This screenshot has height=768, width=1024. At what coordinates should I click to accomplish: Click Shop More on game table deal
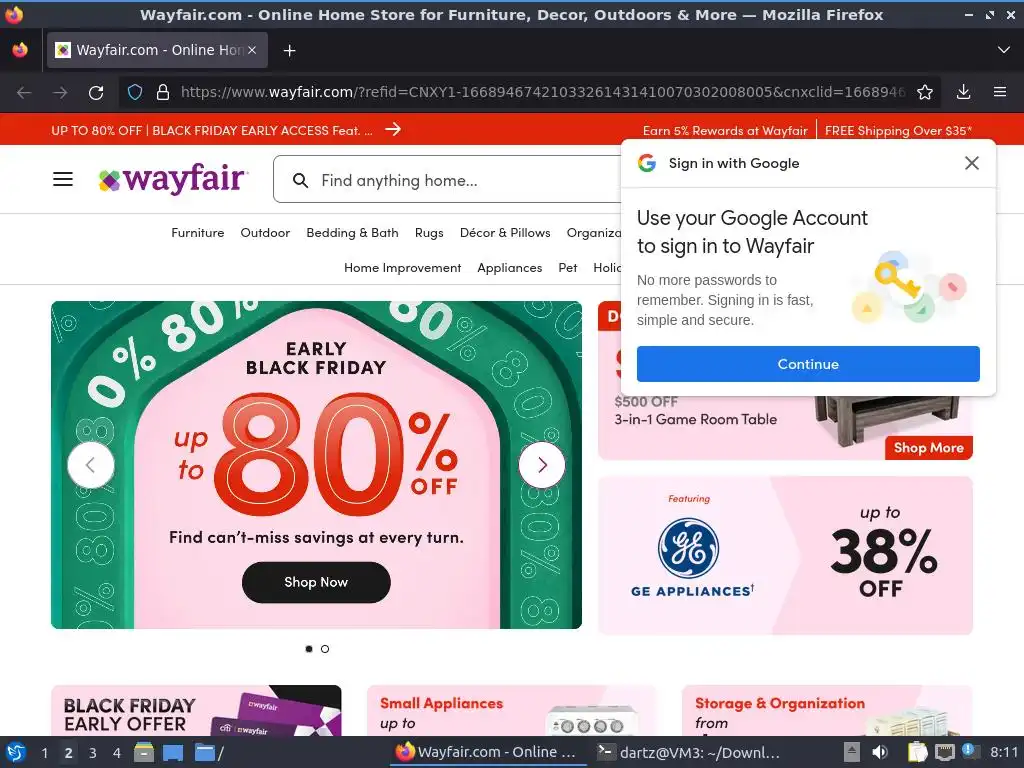point(929,447)
